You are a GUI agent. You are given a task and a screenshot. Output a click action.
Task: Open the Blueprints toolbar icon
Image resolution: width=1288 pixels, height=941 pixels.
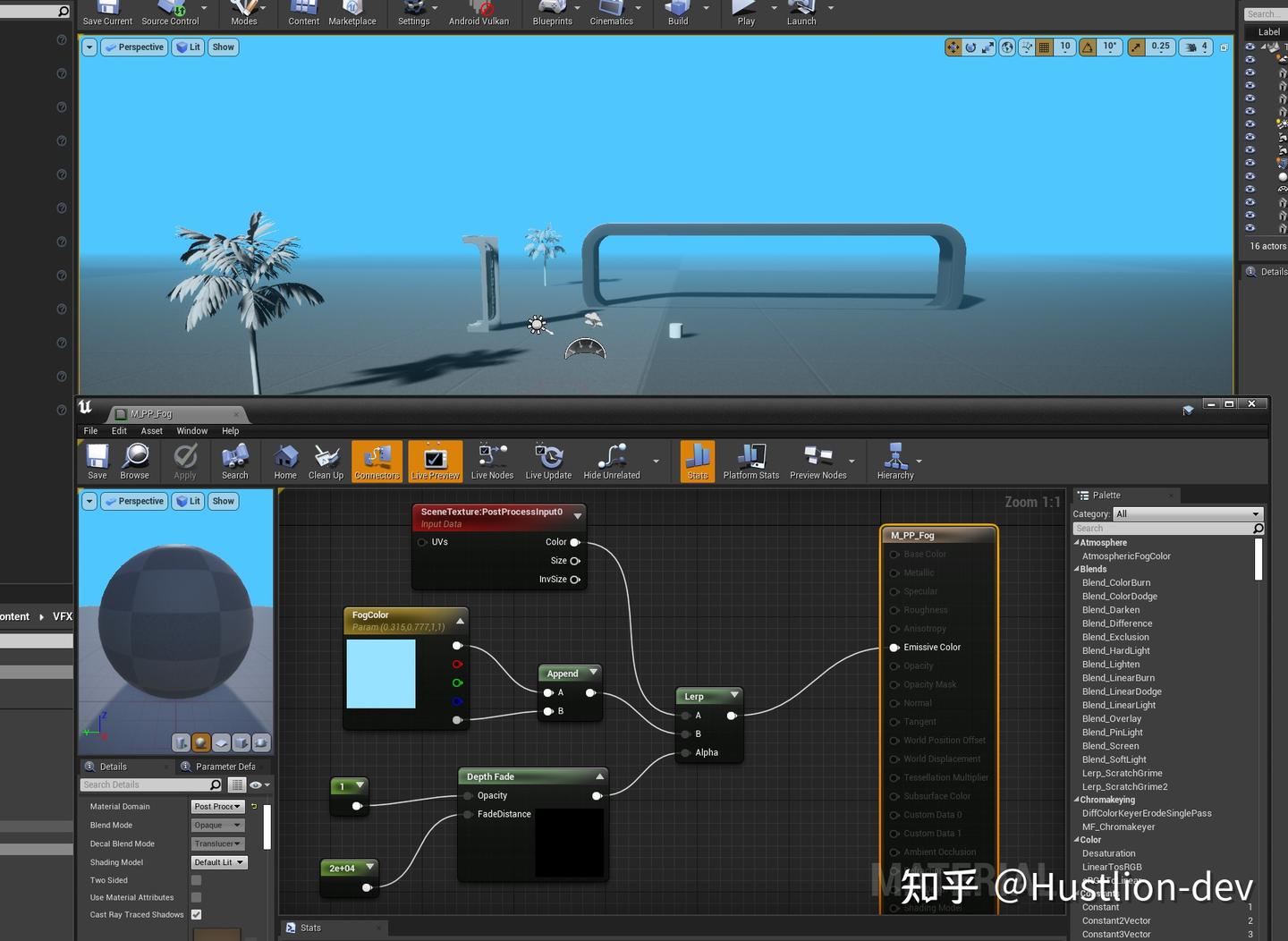click(x=553, y=13)
